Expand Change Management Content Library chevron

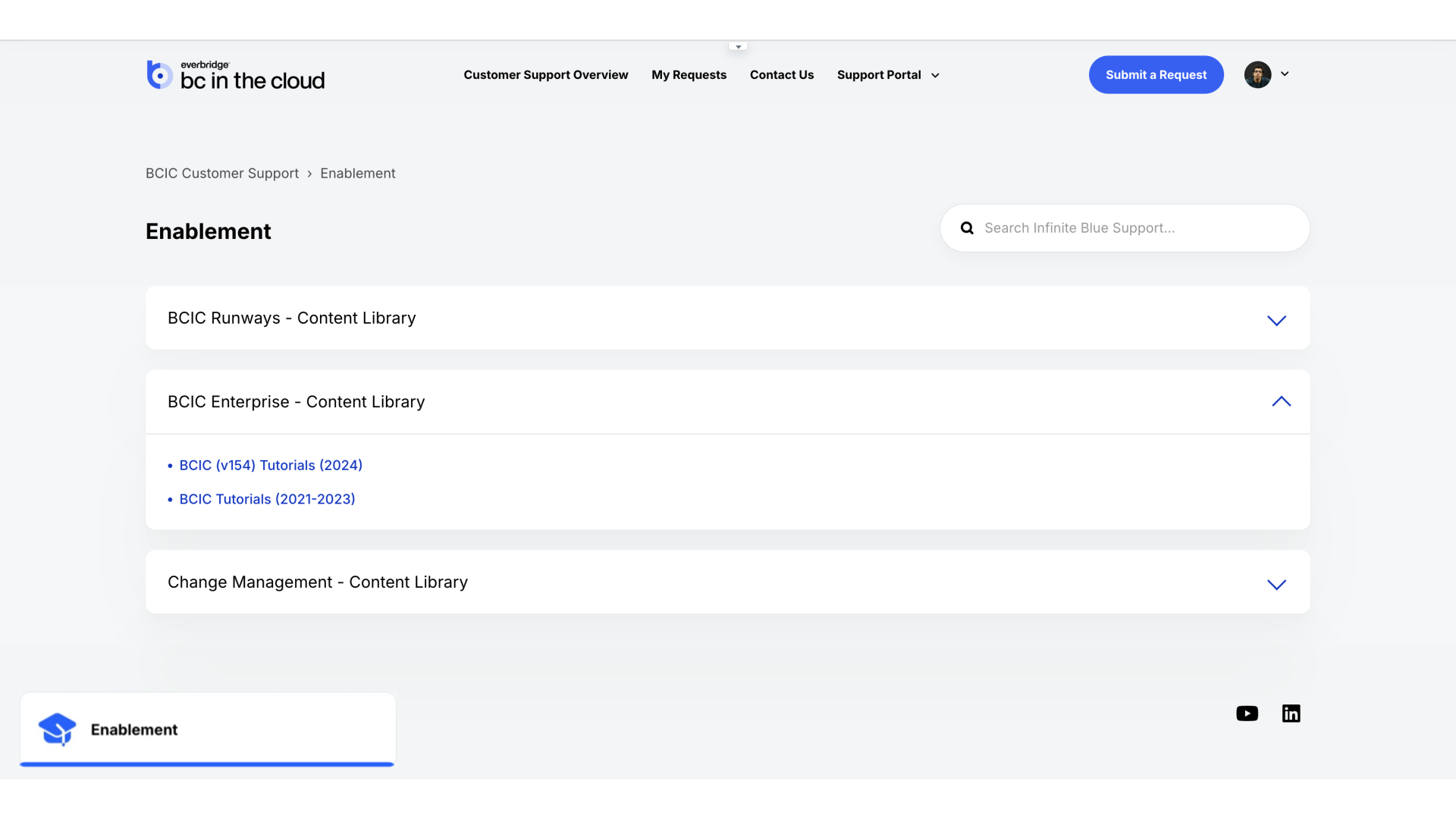tap(1276, 584)
